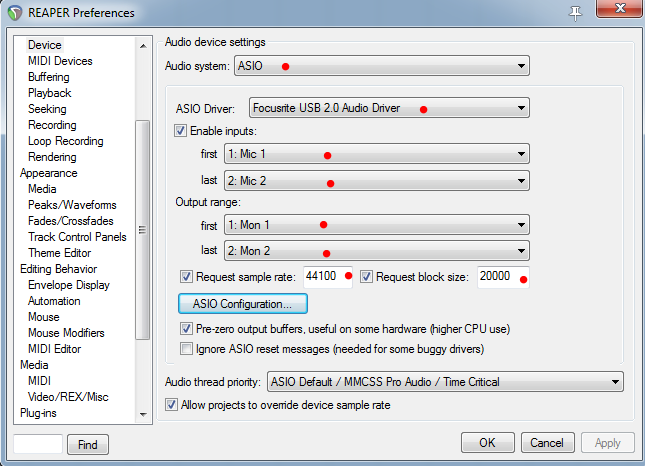Select Appearance category
This screenshot has width=645, height=466.
(49, 173)
